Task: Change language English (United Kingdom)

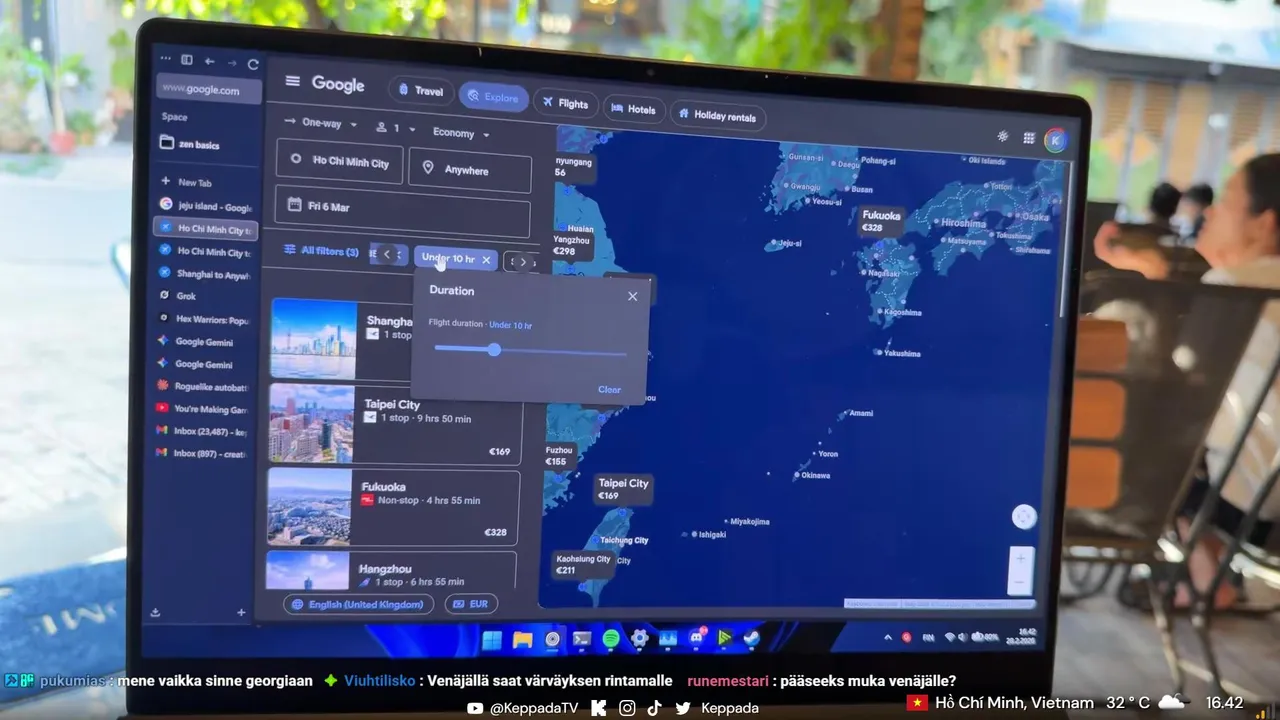Action: (x=358, y=604)
